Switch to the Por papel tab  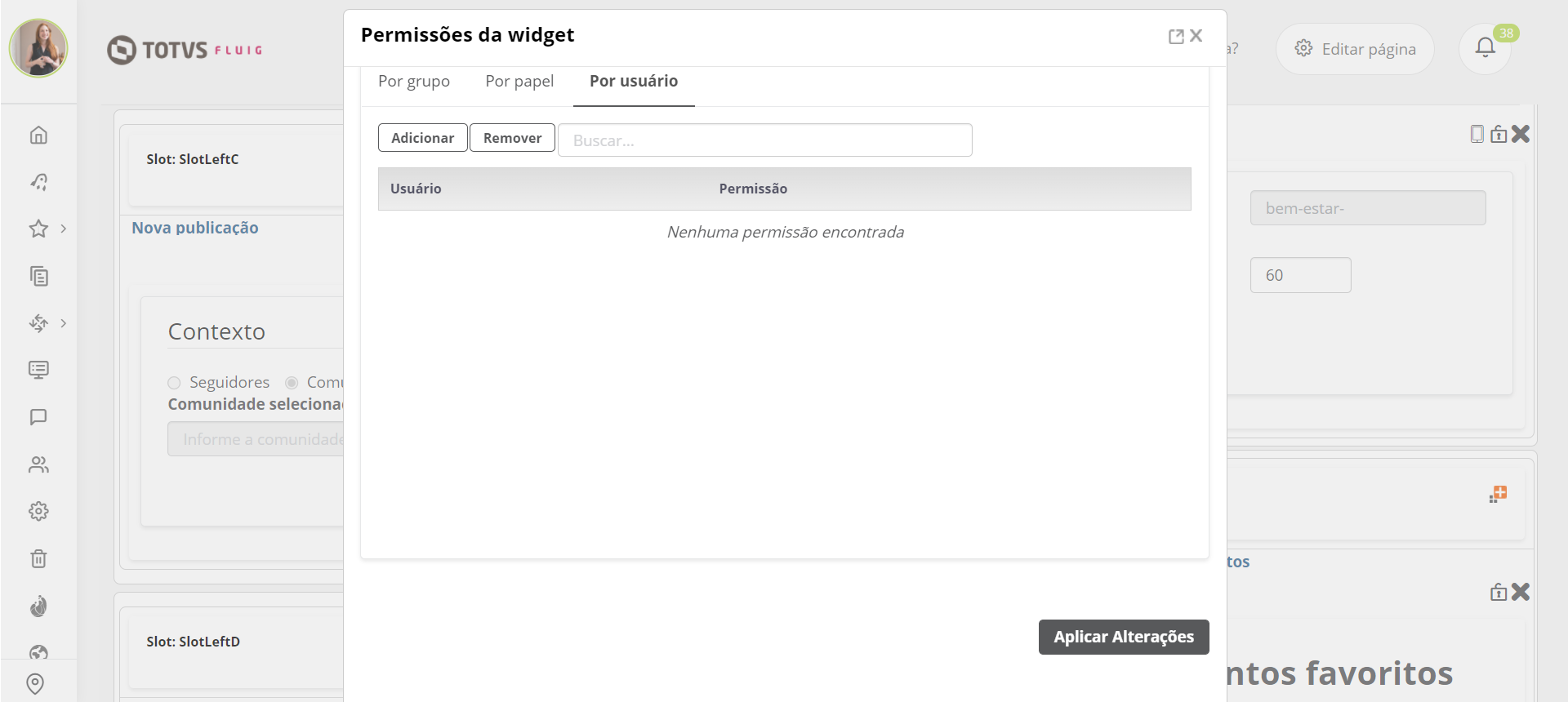pyautogui.click(x=519, y=81)
